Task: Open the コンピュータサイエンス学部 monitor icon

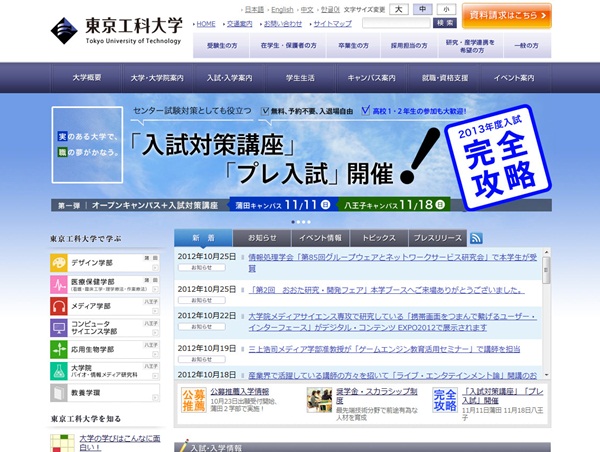Action: tap(59, 328)
